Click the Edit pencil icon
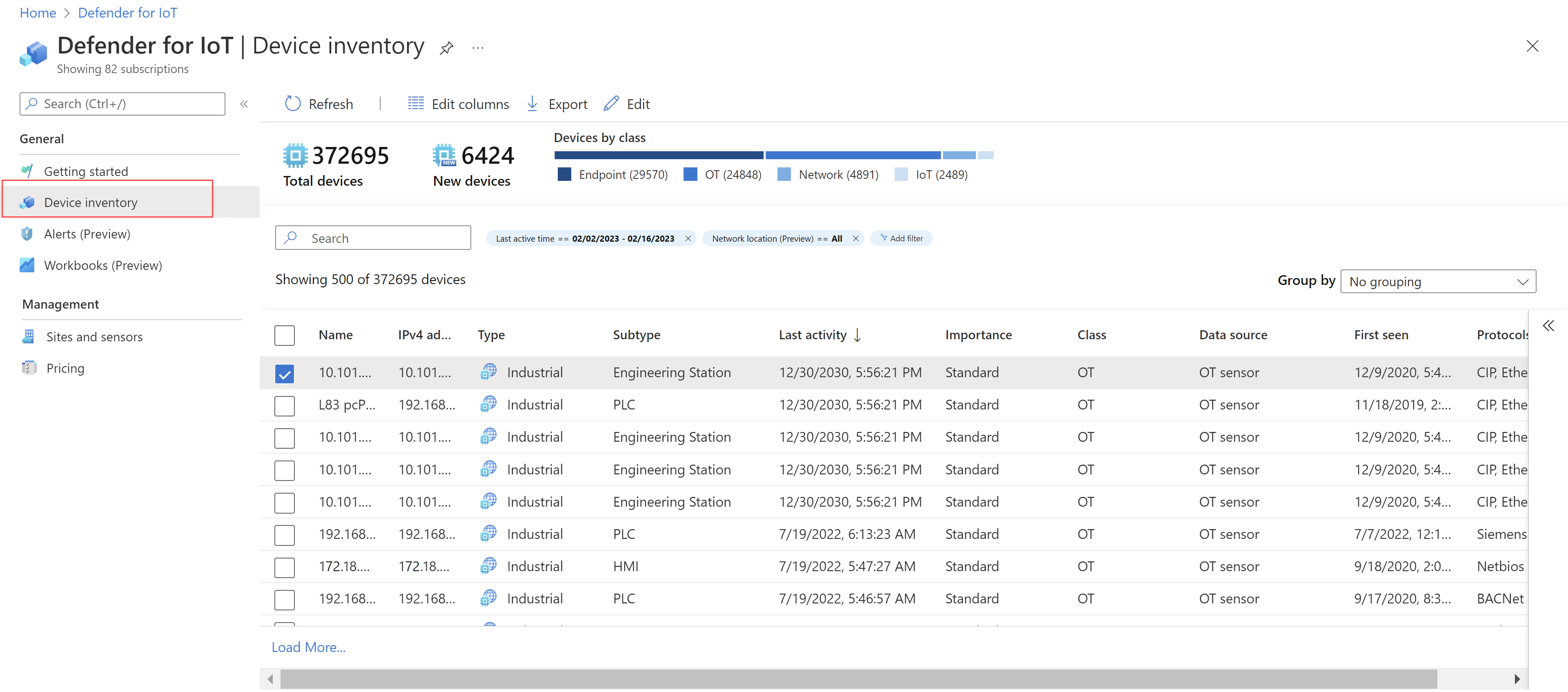The image size is (1568, 692). pyautogui.click(x=611, y=103)
